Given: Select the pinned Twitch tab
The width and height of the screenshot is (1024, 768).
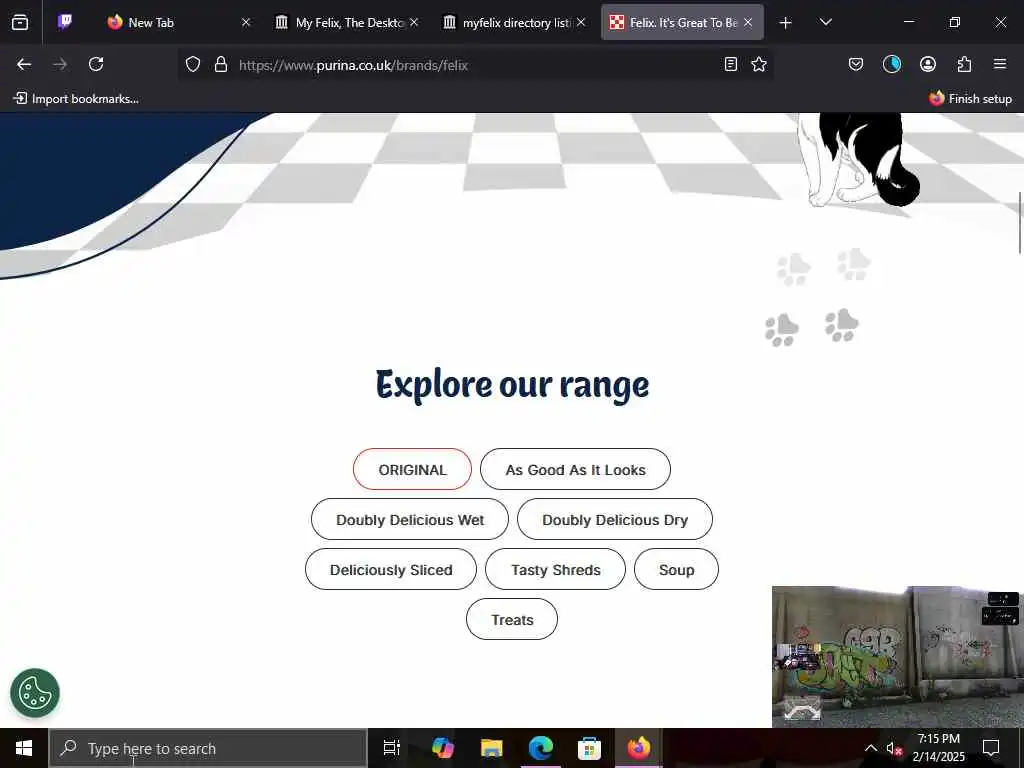Looking at the screenshot, I should (65, 22).
